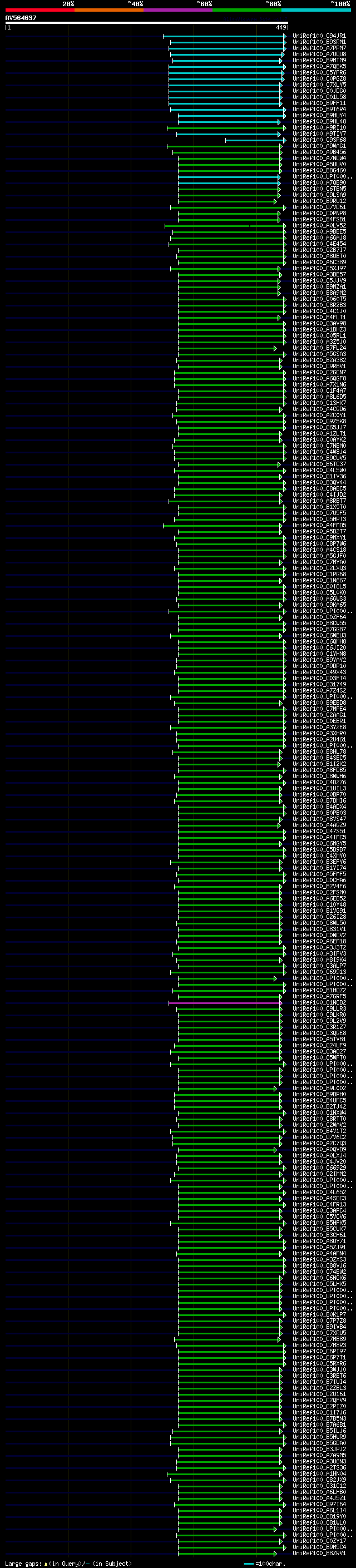Click the UniRef100_B7A6B1 label
This screenshot has width=356, height=1568.
(x=319, y=1424)
